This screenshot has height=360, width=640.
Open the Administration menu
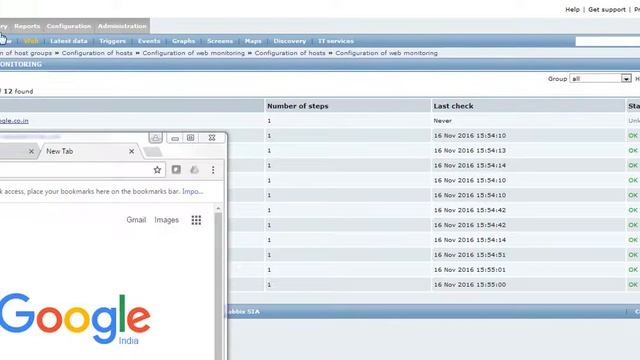122,26
